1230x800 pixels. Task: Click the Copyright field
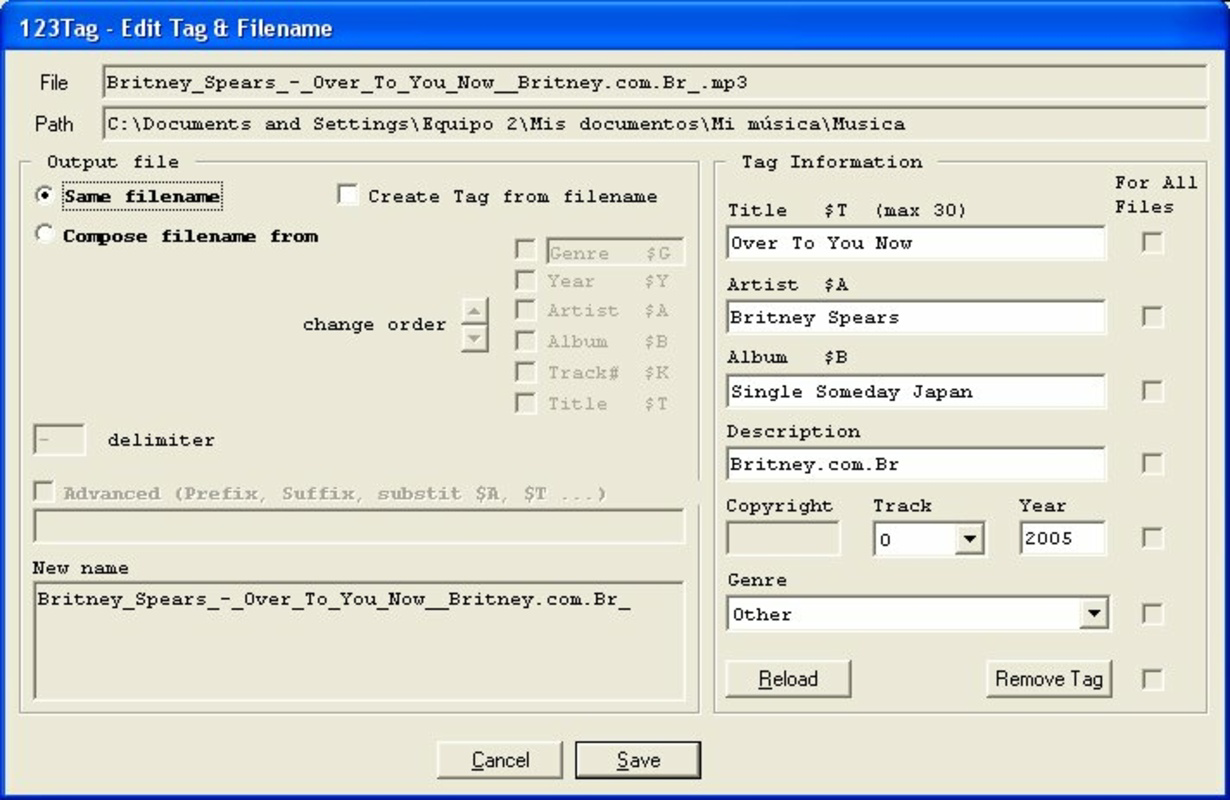click(x=783, y=538)
